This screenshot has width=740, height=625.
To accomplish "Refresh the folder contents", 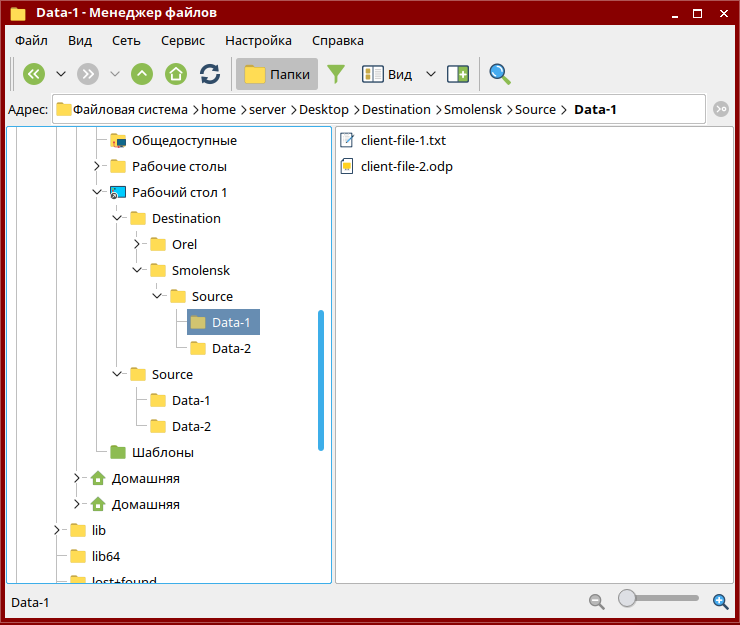I will 210,74.
